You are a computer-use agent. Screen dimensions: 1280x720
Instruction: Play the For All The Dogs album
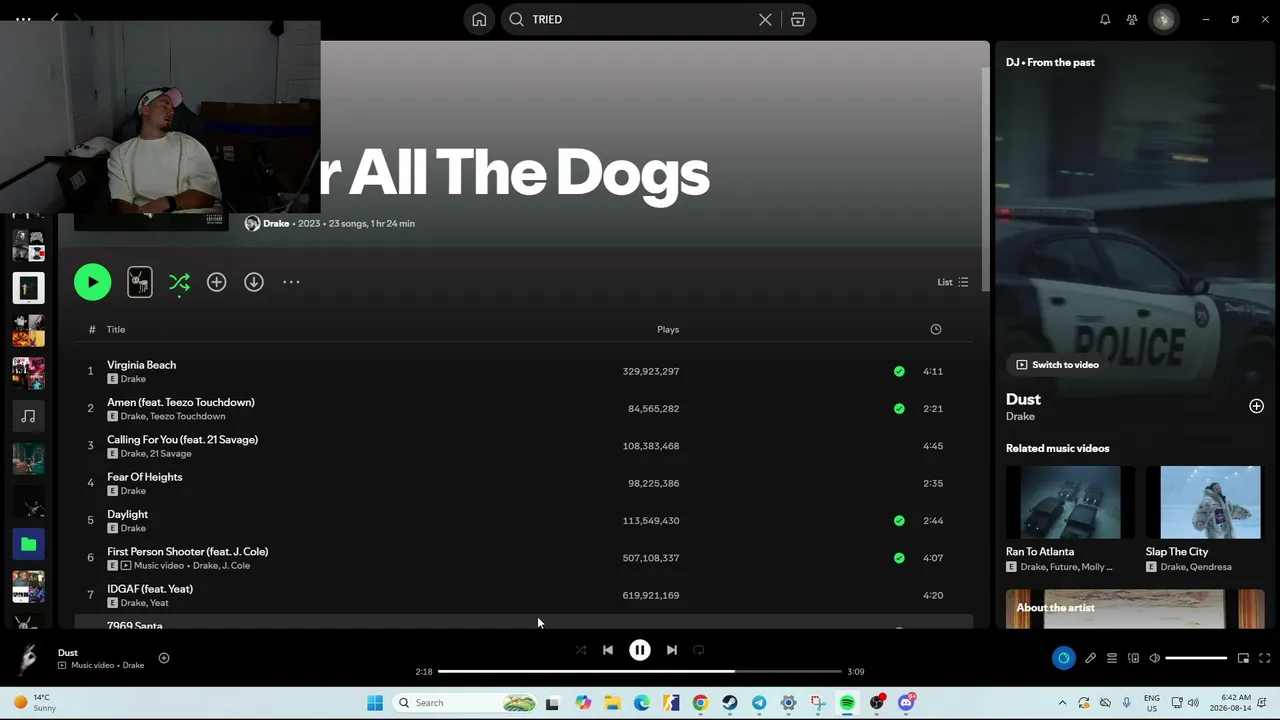point(92,282)
